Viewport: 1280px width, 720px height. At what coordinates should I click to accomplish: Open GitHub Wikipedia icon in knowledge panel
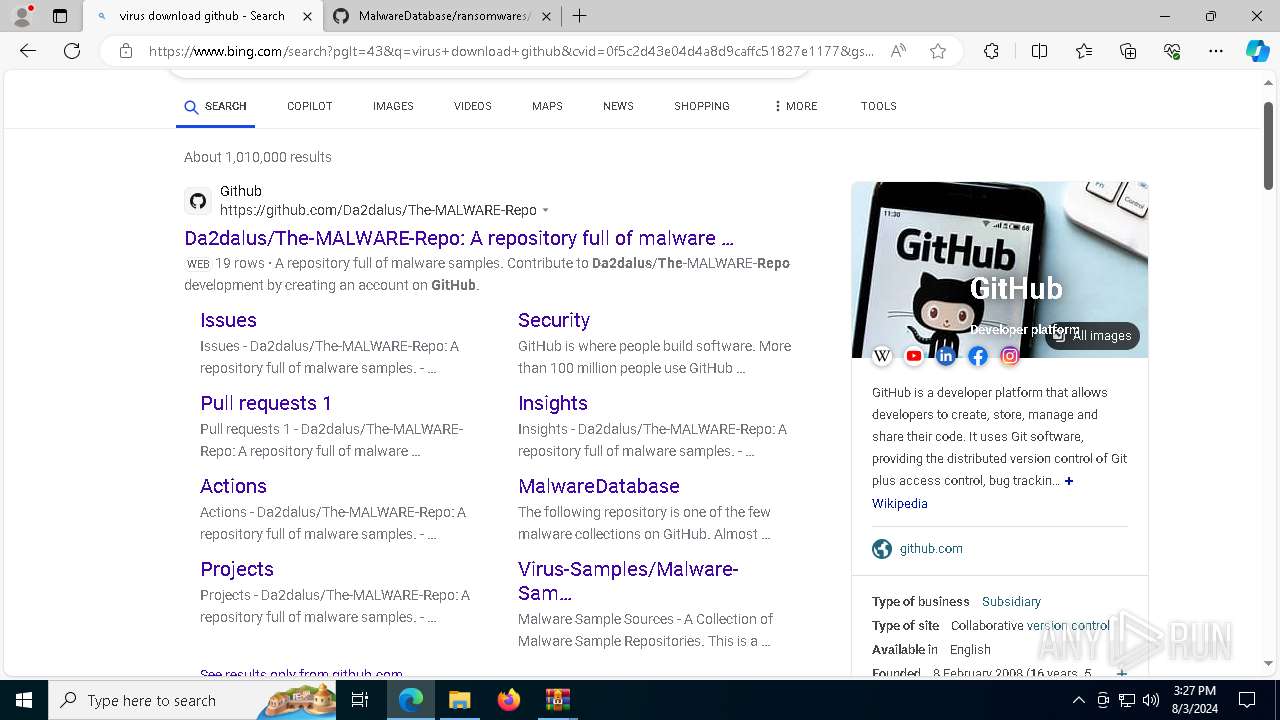pyautogui.click(x=882, y=356)
